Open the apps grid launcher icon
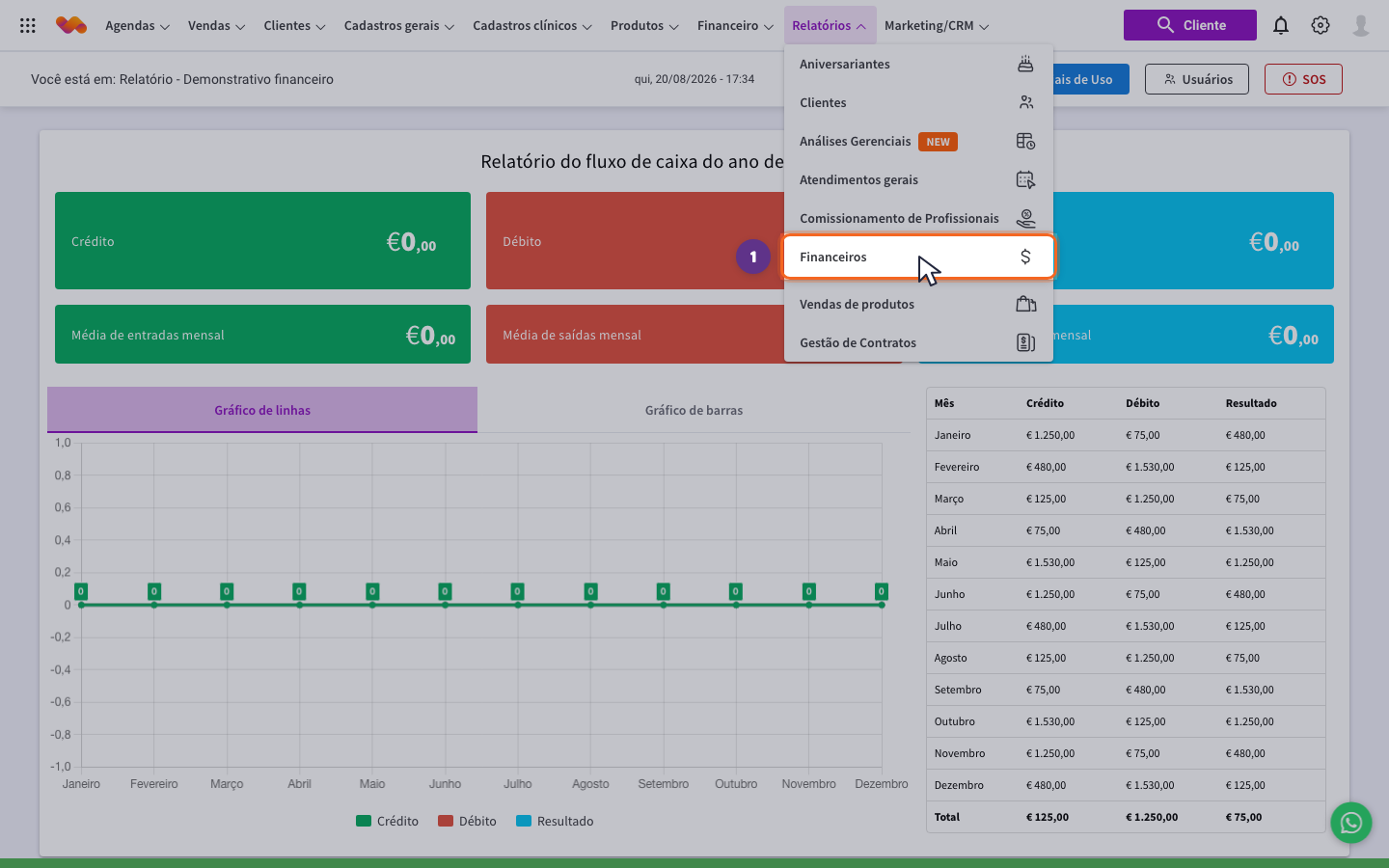This screenshot has width=1389, height=868. click(28, 26)
